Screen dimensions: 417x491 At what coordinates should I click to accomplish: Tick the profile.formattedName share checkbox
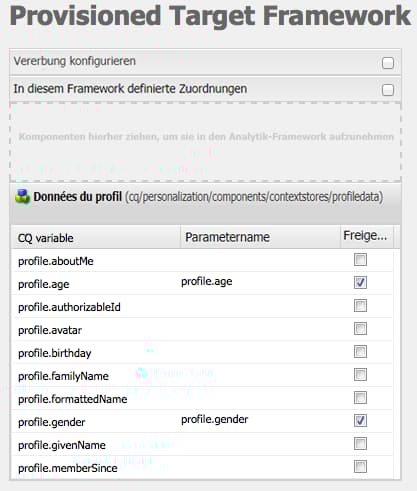tap(360, 397)
